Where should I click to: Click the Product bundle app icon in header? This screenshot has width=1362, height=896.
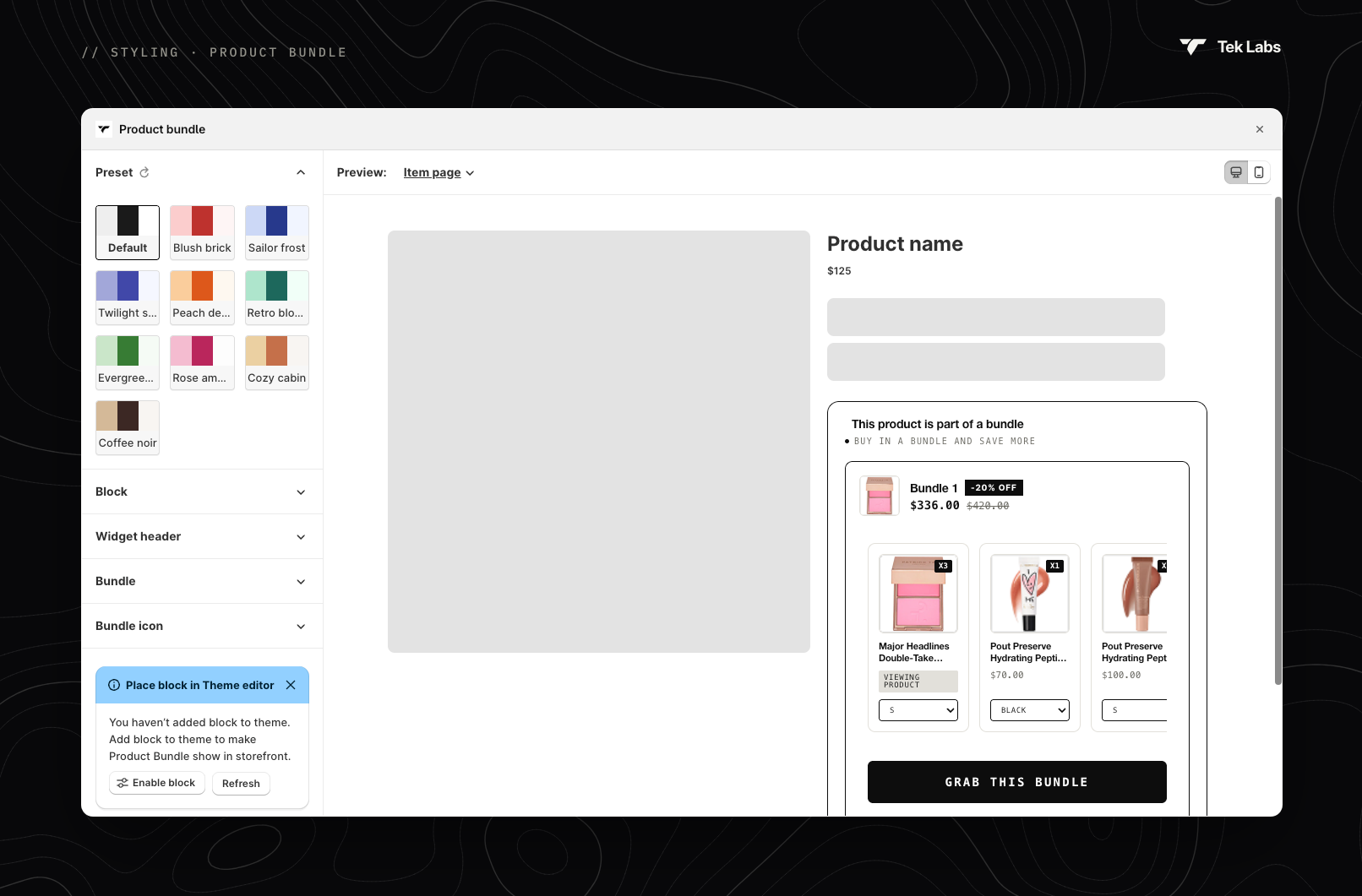click(104, 129)
